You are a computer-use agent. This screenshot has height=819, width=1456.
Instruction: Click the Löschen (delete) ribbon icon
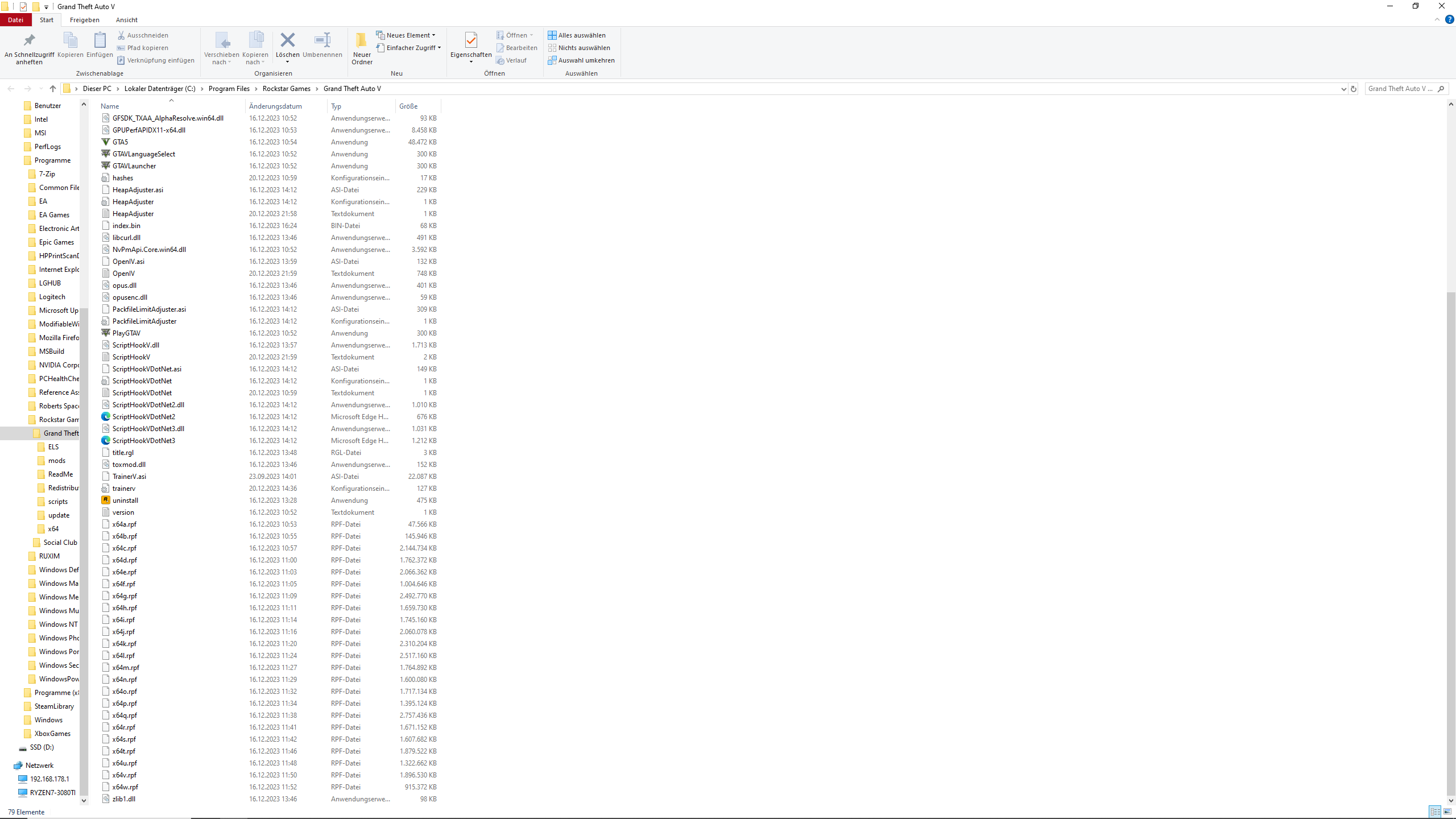pyautogui.click(x=287, y=41)
